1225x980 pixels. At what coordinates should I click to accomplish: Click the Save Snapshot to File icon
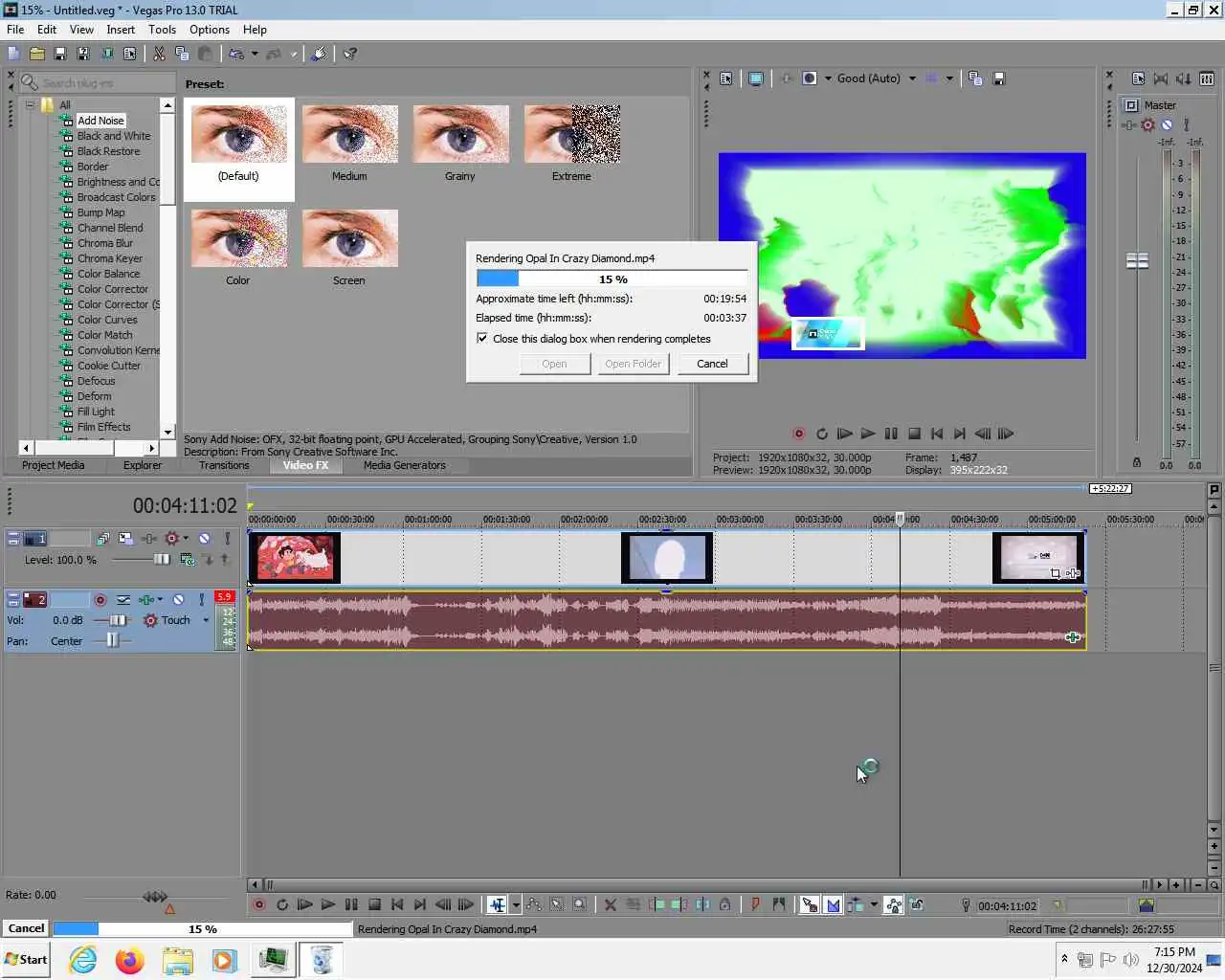[998, 78]
